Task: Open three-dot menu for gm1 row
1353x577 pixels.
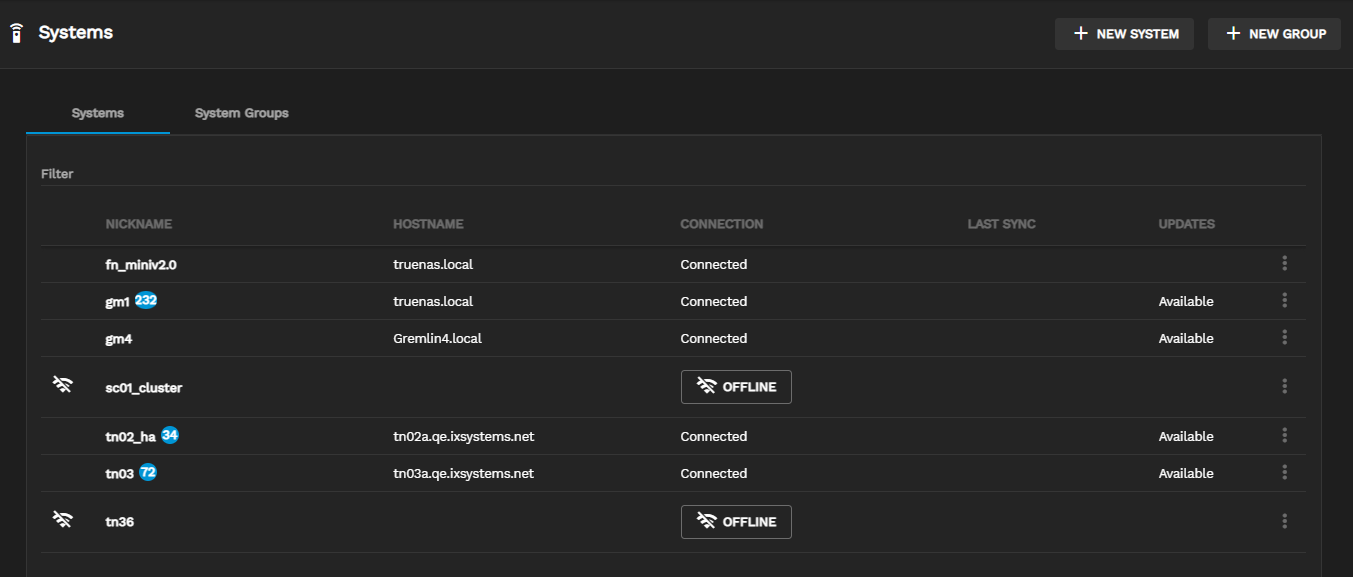Action: pos(1284,301)
